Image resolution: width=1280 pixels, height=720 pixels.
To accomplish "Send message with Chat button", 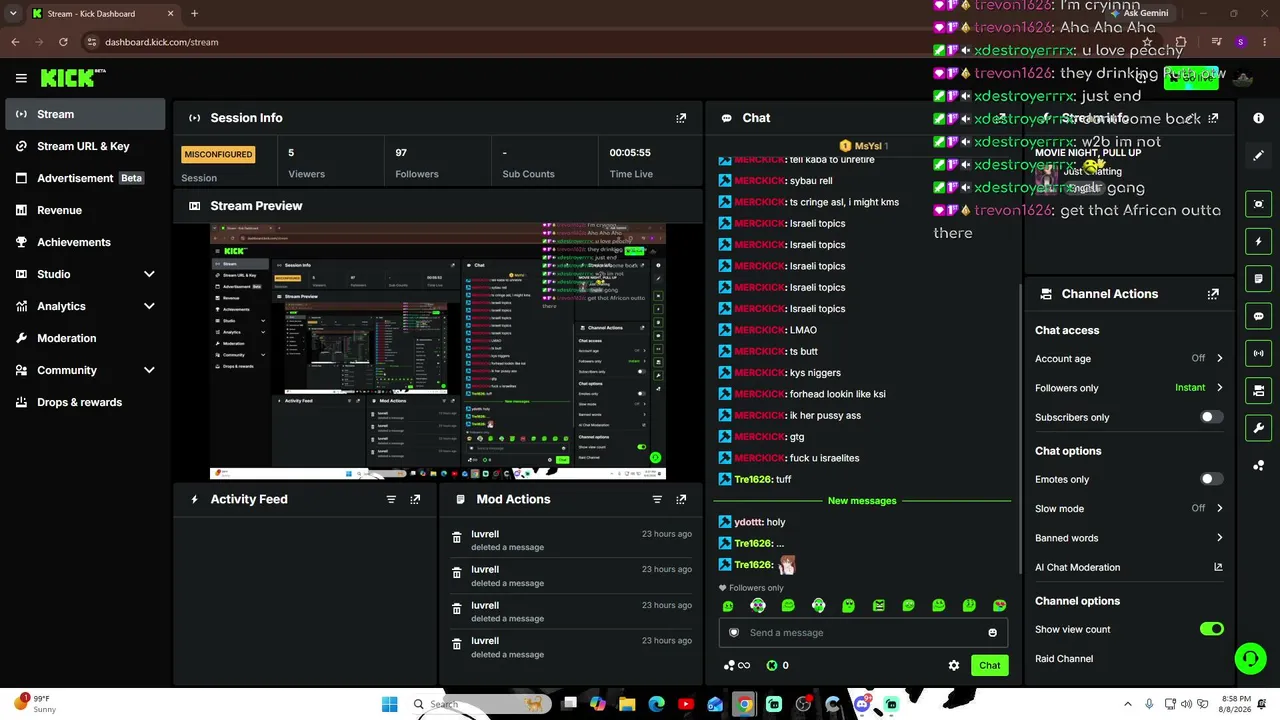I will click(x=989, y=665).
